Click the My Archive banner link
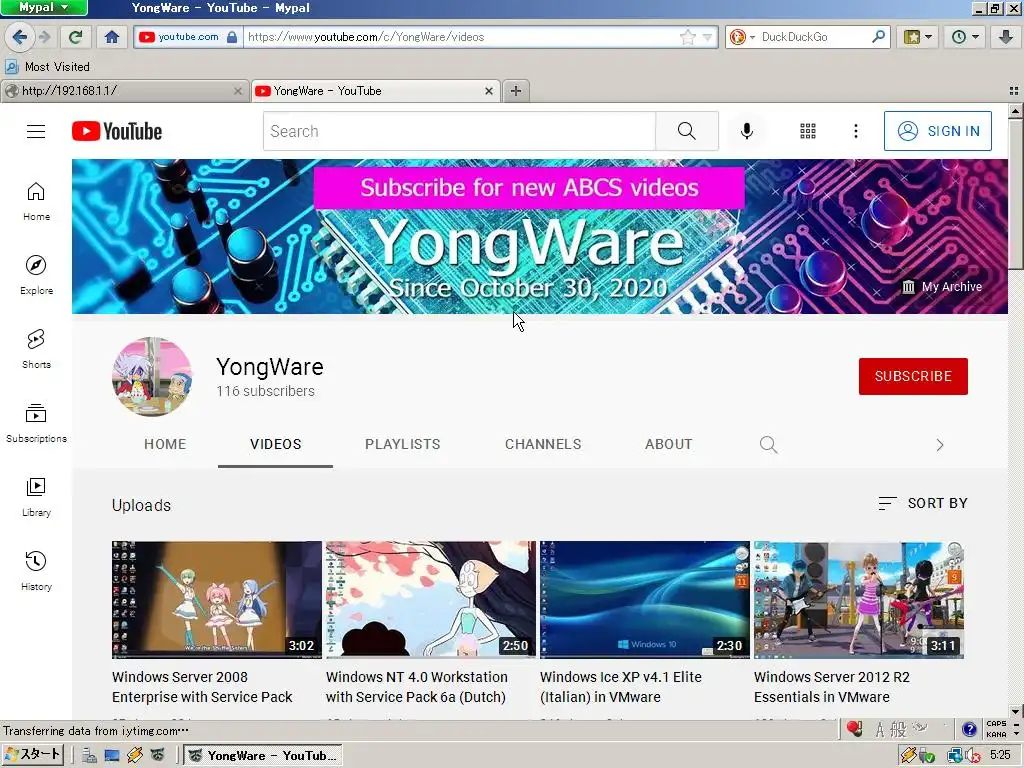This screenshot has height=768, width=1024. (942, 287)
